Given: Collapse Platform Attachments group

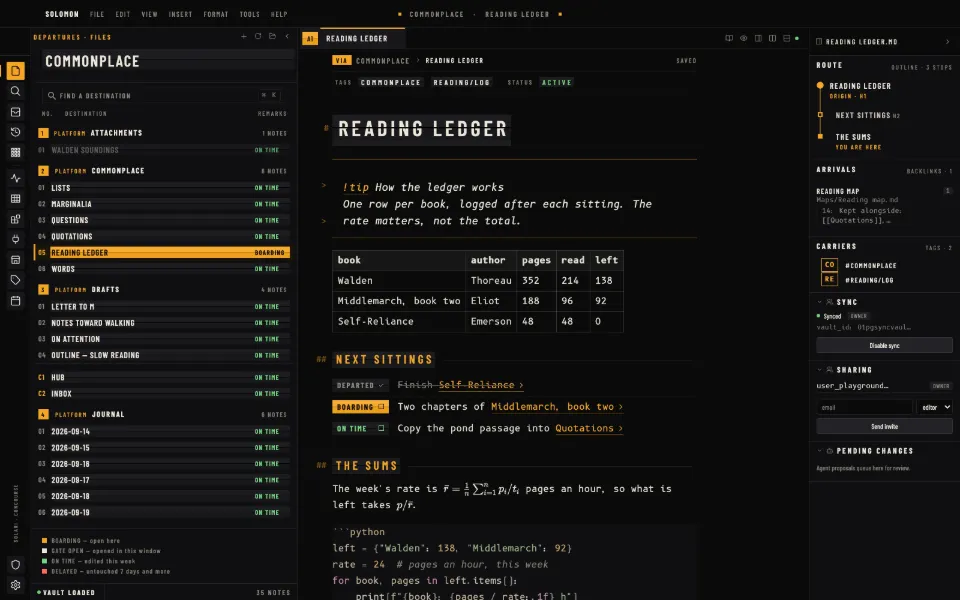Looking at the screenshot, I should pos(162,133).
